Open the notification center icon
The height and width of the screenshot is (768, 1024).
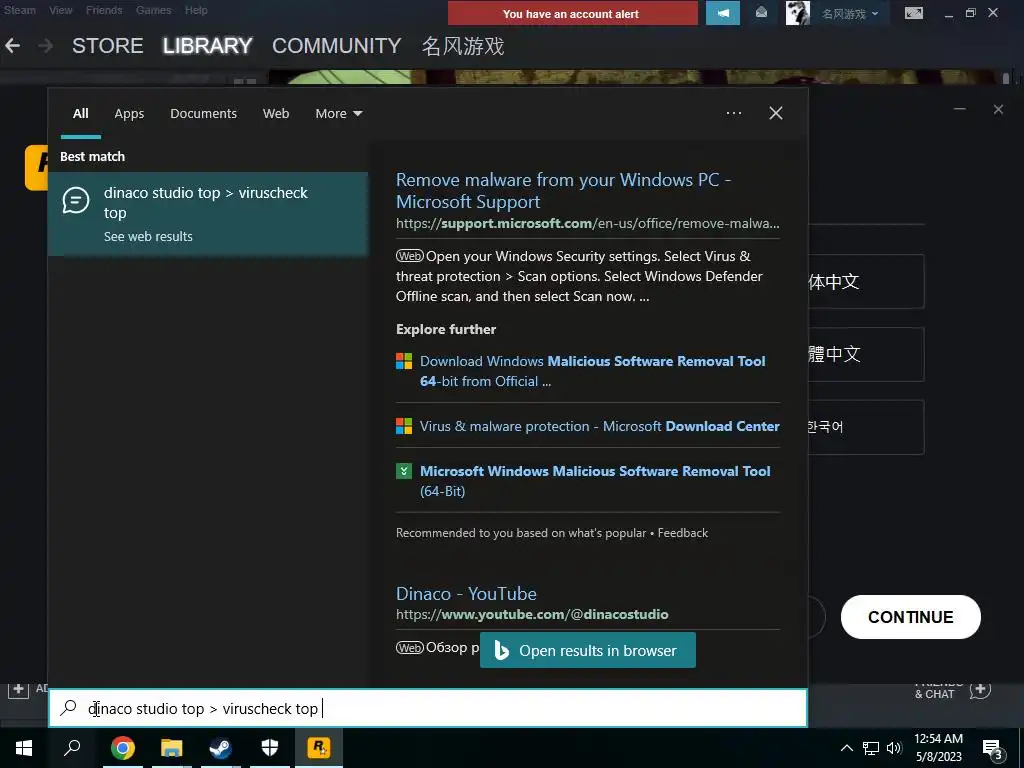993,749
